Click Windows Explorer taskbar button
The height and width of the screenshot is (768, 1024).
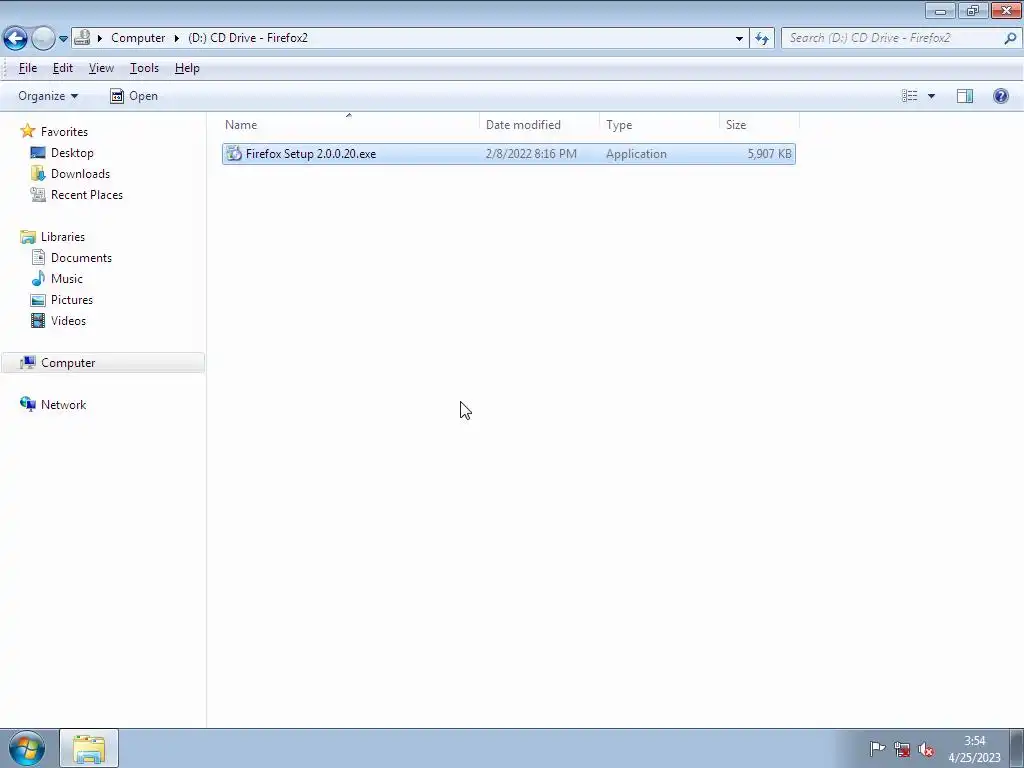tap(89, 748)
